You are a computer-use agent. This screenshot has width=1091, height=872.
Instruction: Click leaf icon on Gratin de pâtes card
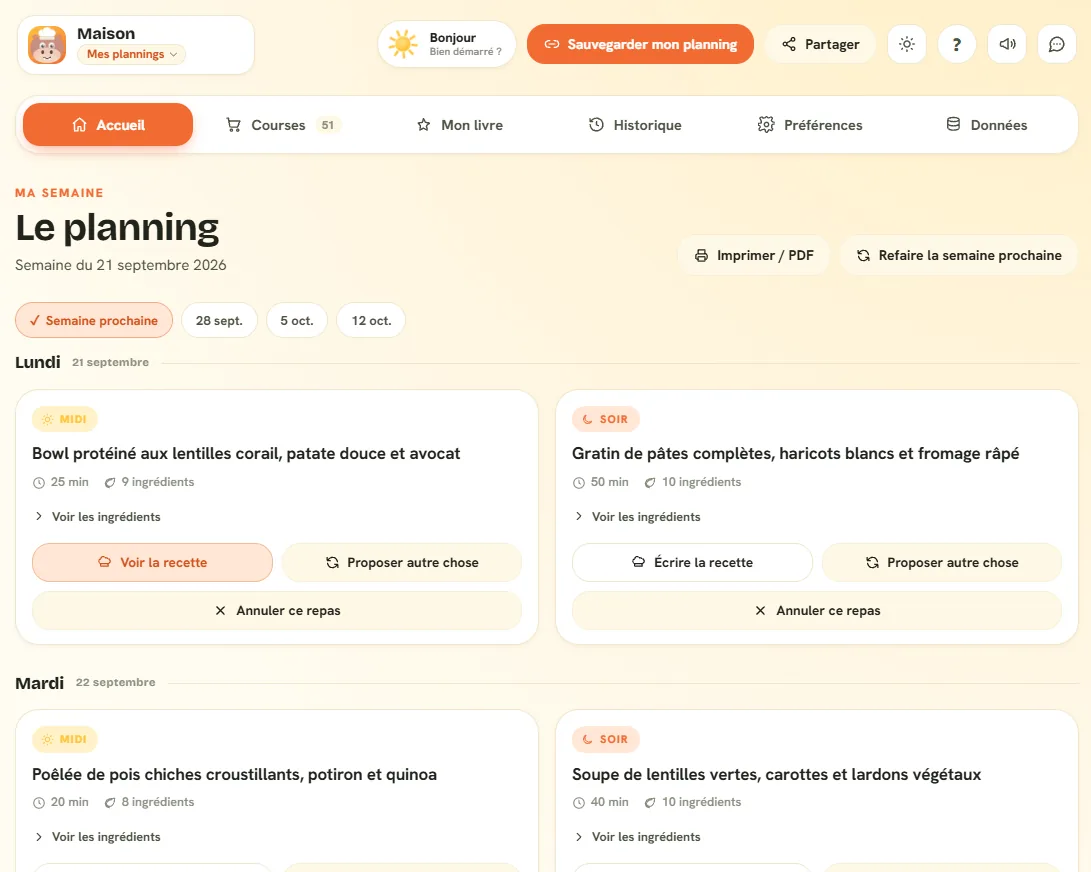point(650,482)
